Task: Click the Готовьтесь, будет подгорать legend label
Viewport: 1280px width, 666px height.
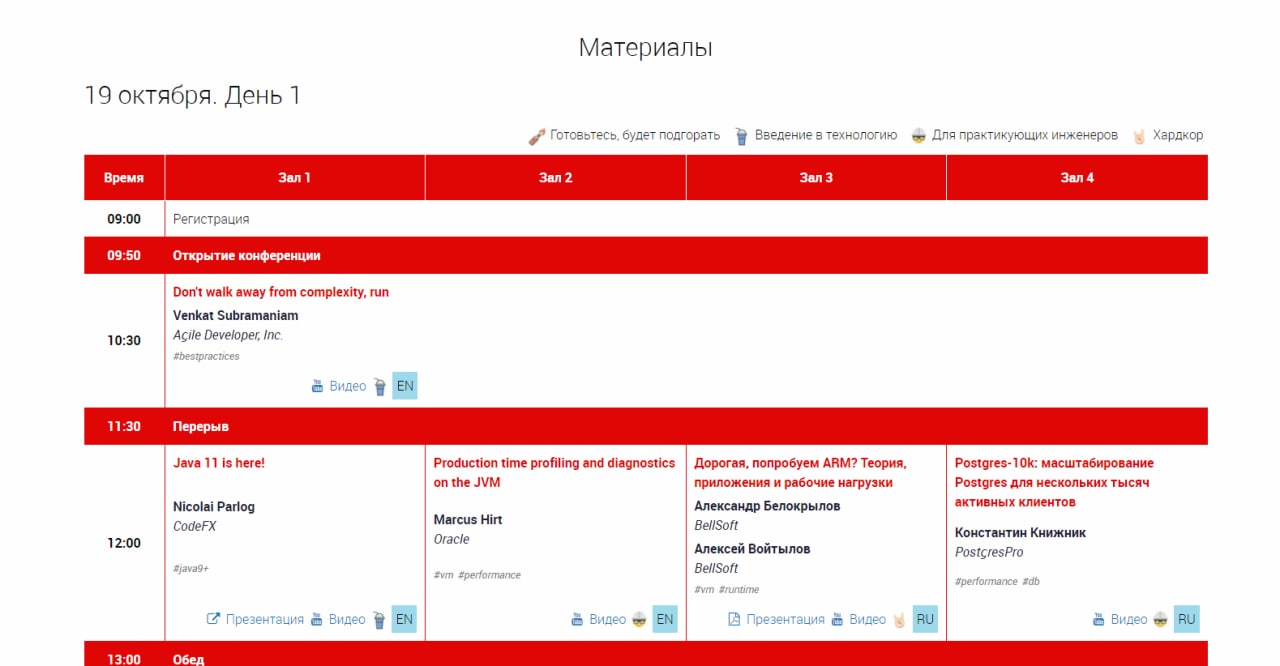Action: click(x=635, y=135)
